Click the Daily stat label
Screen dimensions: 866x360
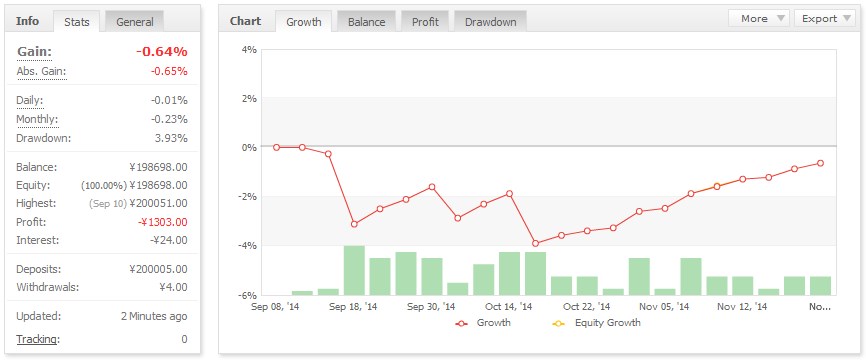pos(30,100)
